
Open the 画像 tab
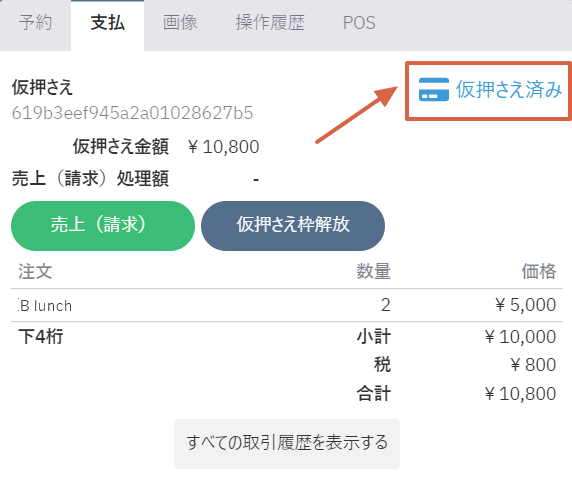pyautogui.click(x=180, y=23)
